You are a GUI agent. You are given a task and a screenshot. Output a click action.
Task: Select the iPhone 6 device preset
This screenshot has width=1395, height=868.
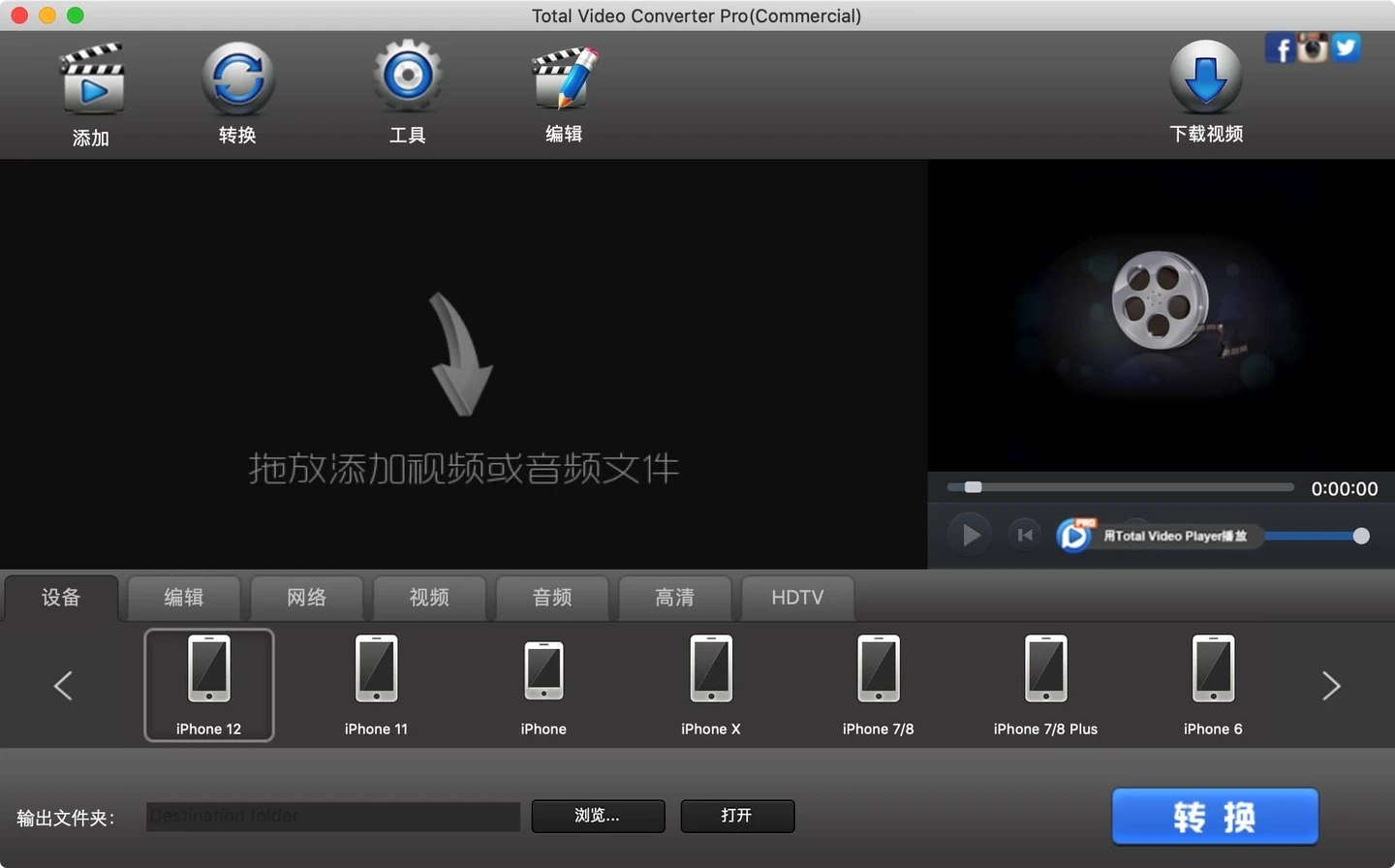[x=1213, y=685]
